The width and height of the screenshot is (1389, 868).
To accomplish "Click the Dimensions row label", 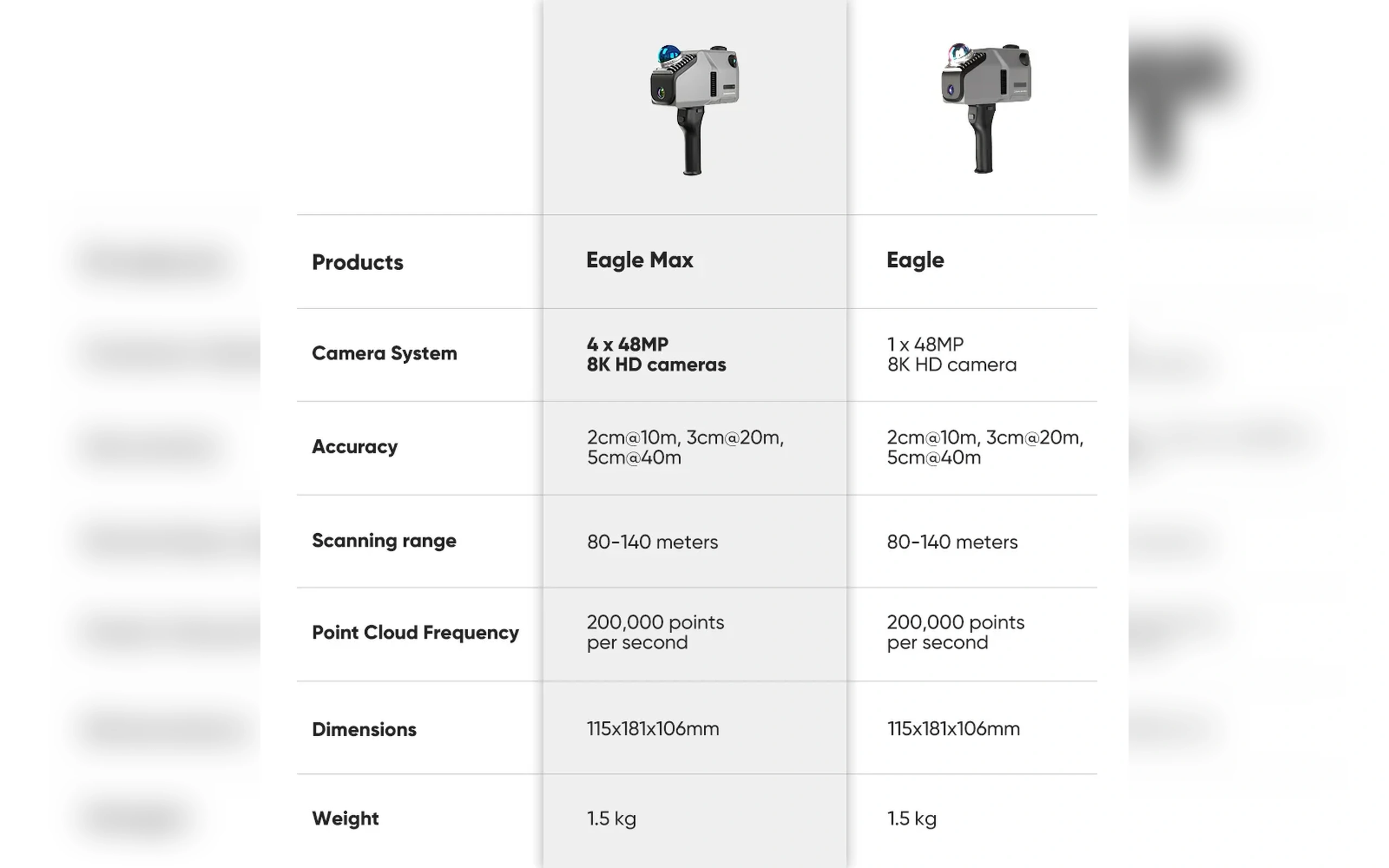I will 364,729.
